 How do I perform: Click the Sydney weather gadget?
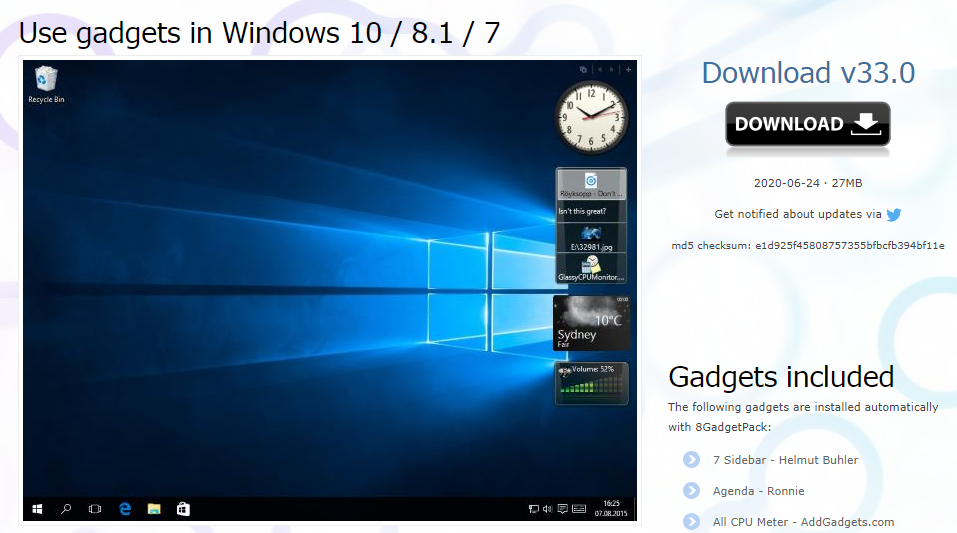(591, 323)
